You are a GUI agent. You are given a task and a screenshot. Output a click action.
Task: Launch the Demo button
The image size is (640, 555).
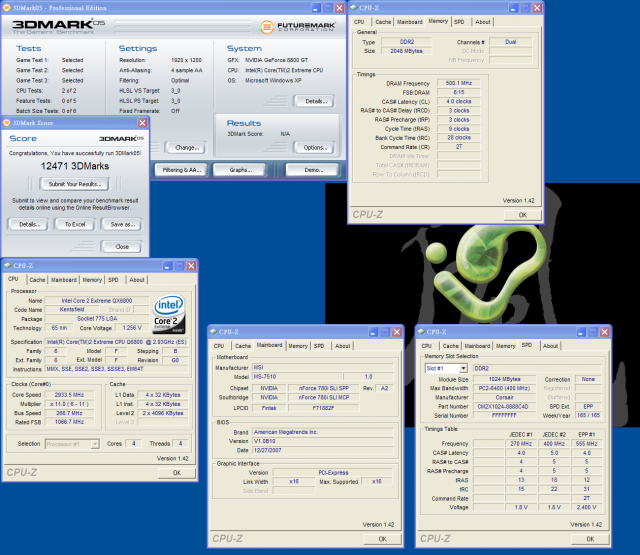pos(313,170)
